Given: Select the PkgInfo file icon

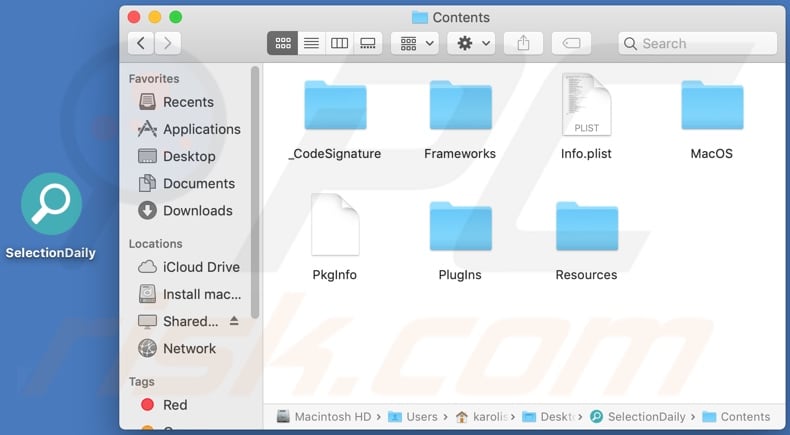Looking at the screenshot, I should pyautogui.click(x=335, y=225).
